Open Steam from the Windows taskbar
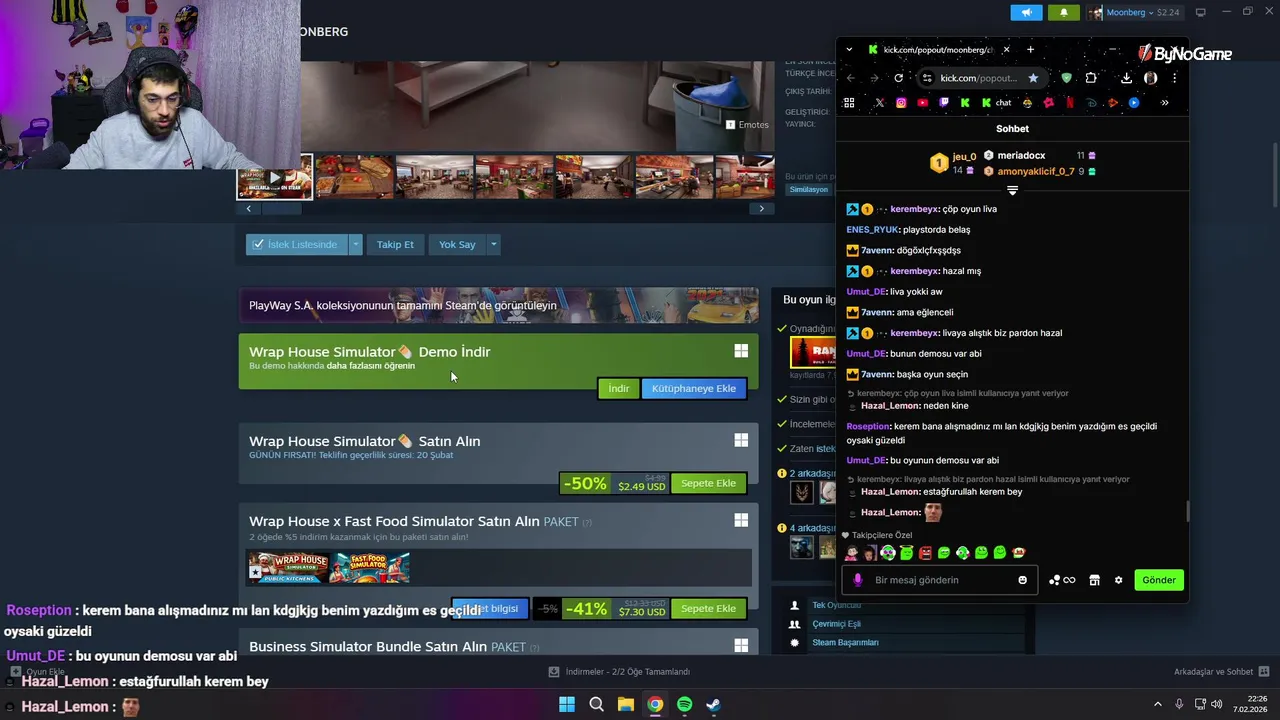The image size is (1280, 720). [713, 704]
